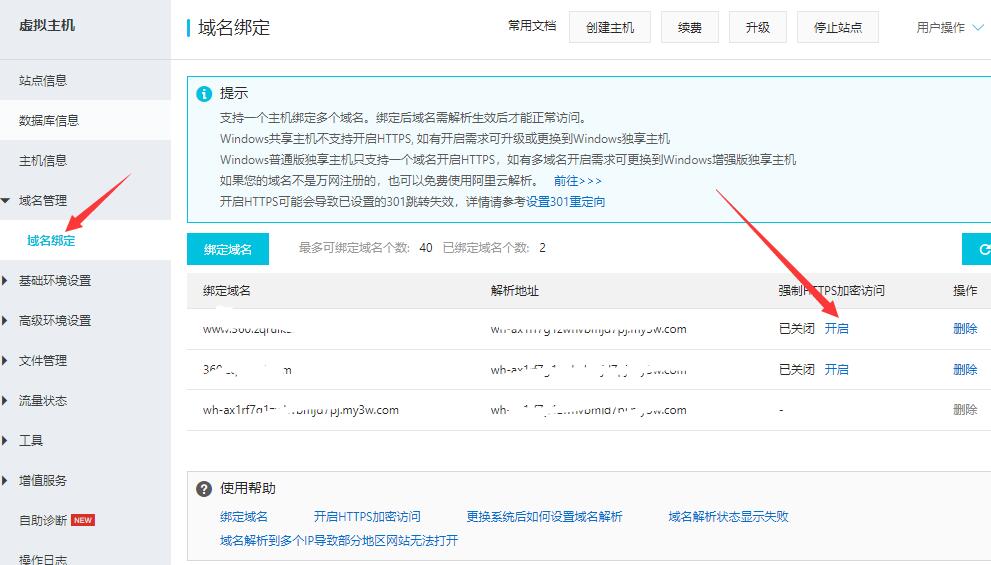Collapse the 域名管理 sidebar section
This screenshot has width=991, height=565.
[x=43, y=201]
